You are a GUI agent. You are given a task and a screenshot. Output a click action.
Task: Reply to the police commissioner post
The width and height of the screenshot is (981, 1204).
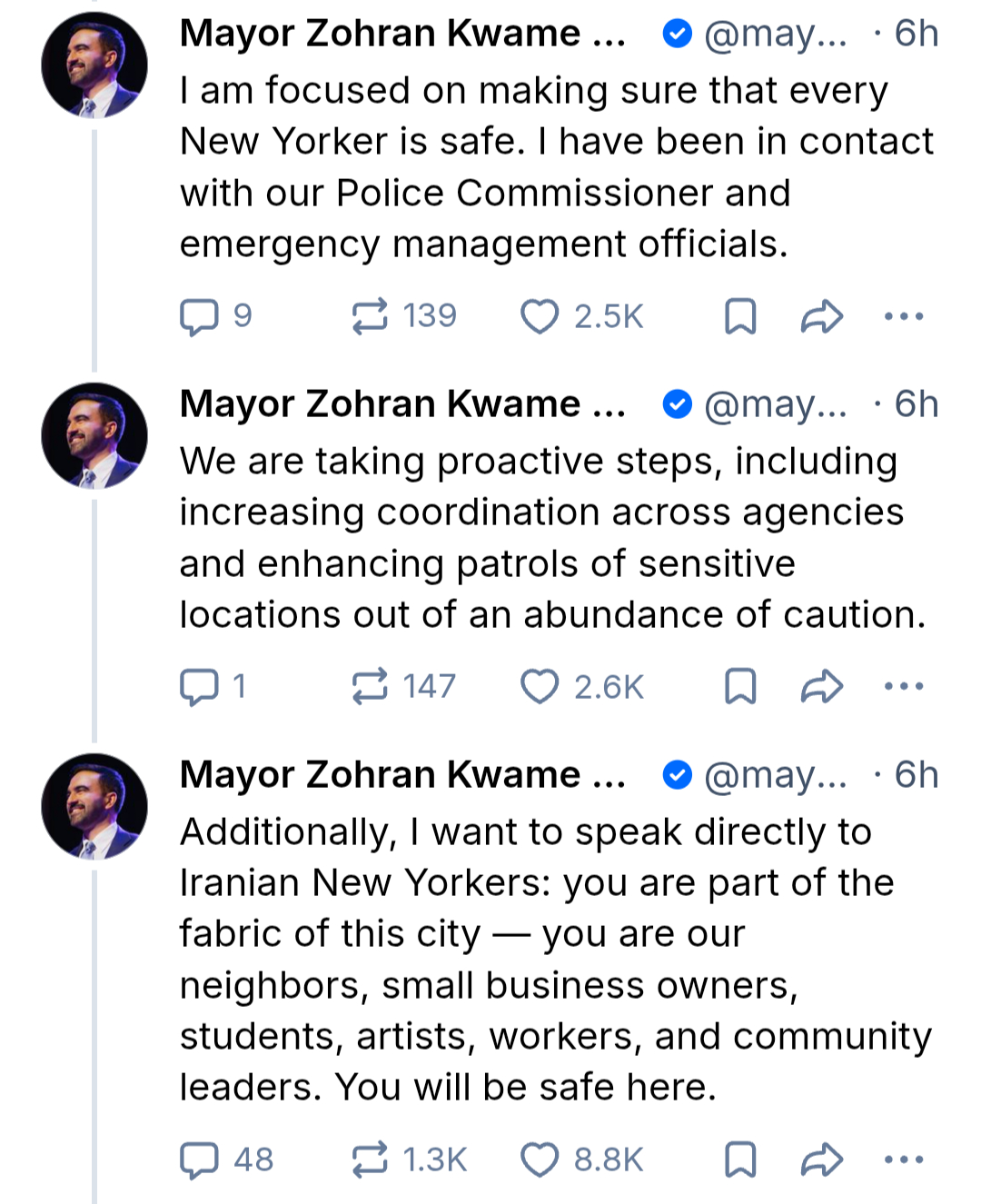click(x=199, y=316)
